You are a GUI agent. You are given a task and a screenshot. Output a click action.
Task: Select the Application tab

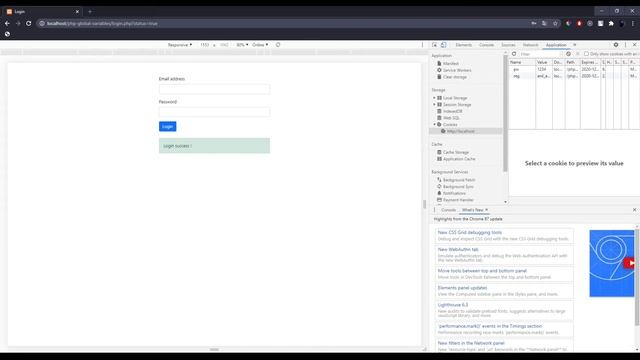(x=556, y=45)
